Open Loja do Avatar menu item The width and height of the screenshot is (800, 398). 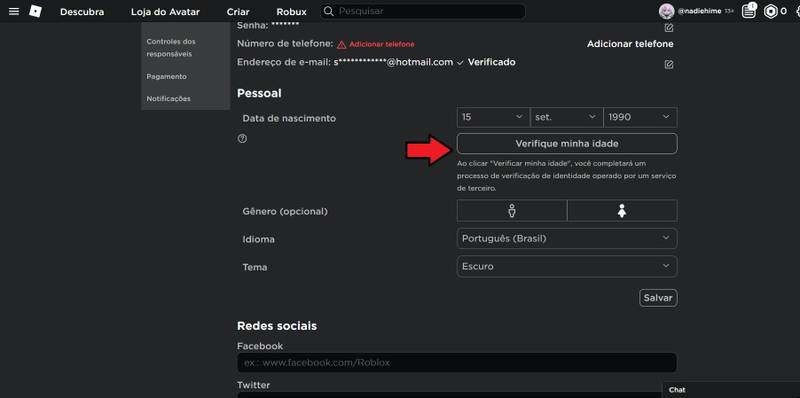[x=165, y=12]
